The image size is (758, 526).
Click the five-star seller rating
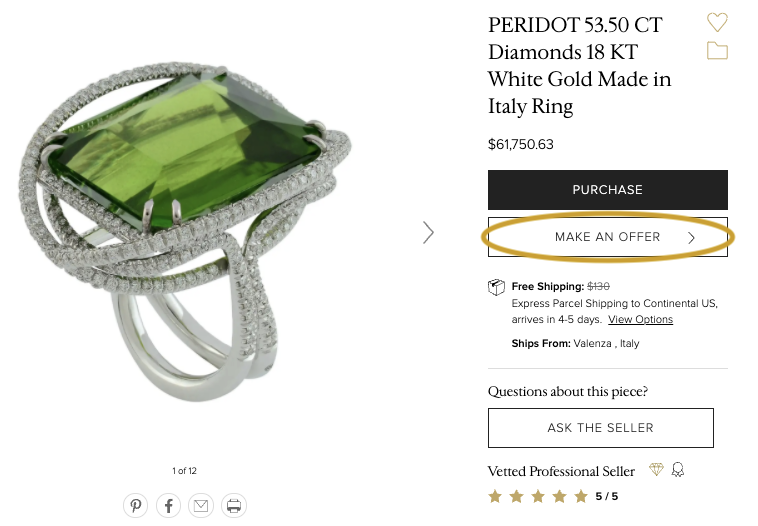[x=538, y=496]
